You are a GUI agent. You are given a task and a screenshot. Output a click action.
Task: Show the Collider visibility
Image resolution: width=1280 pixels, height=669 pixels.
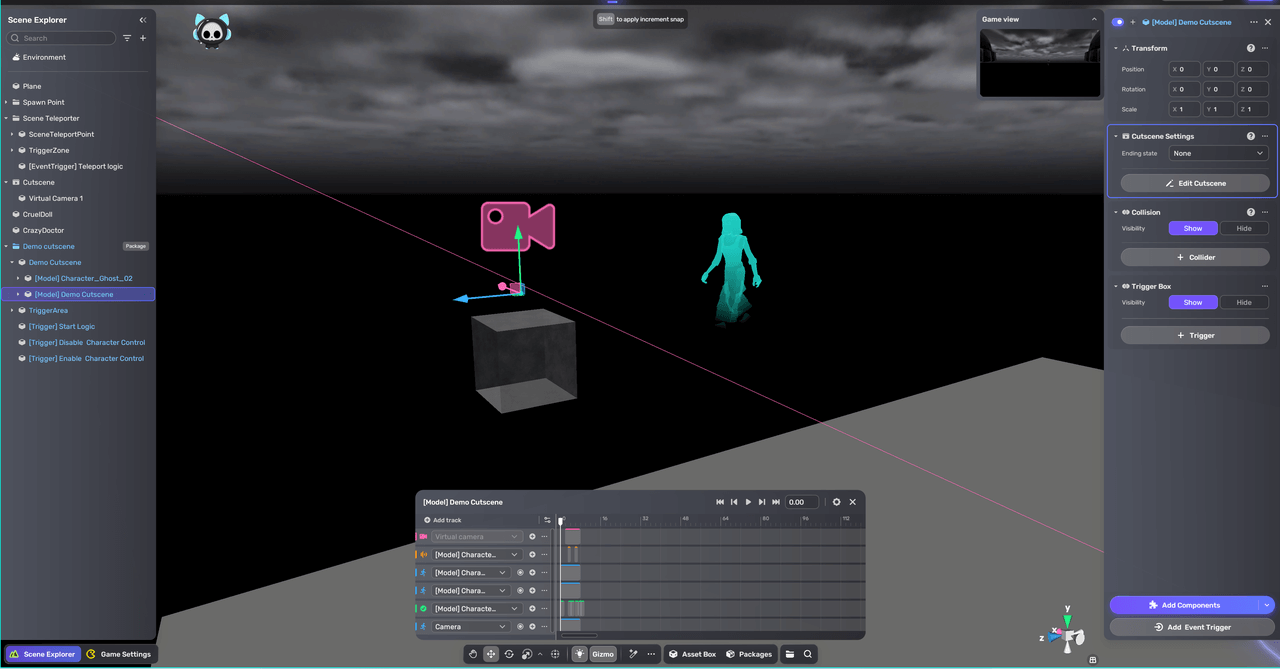point(1193,228)
